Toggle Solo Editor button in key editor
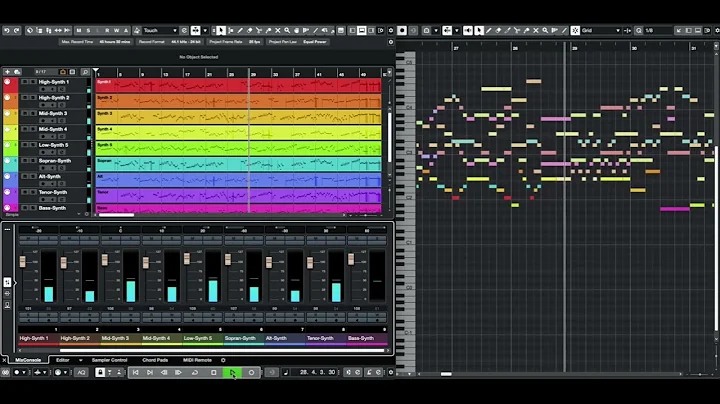 point(402,30)
